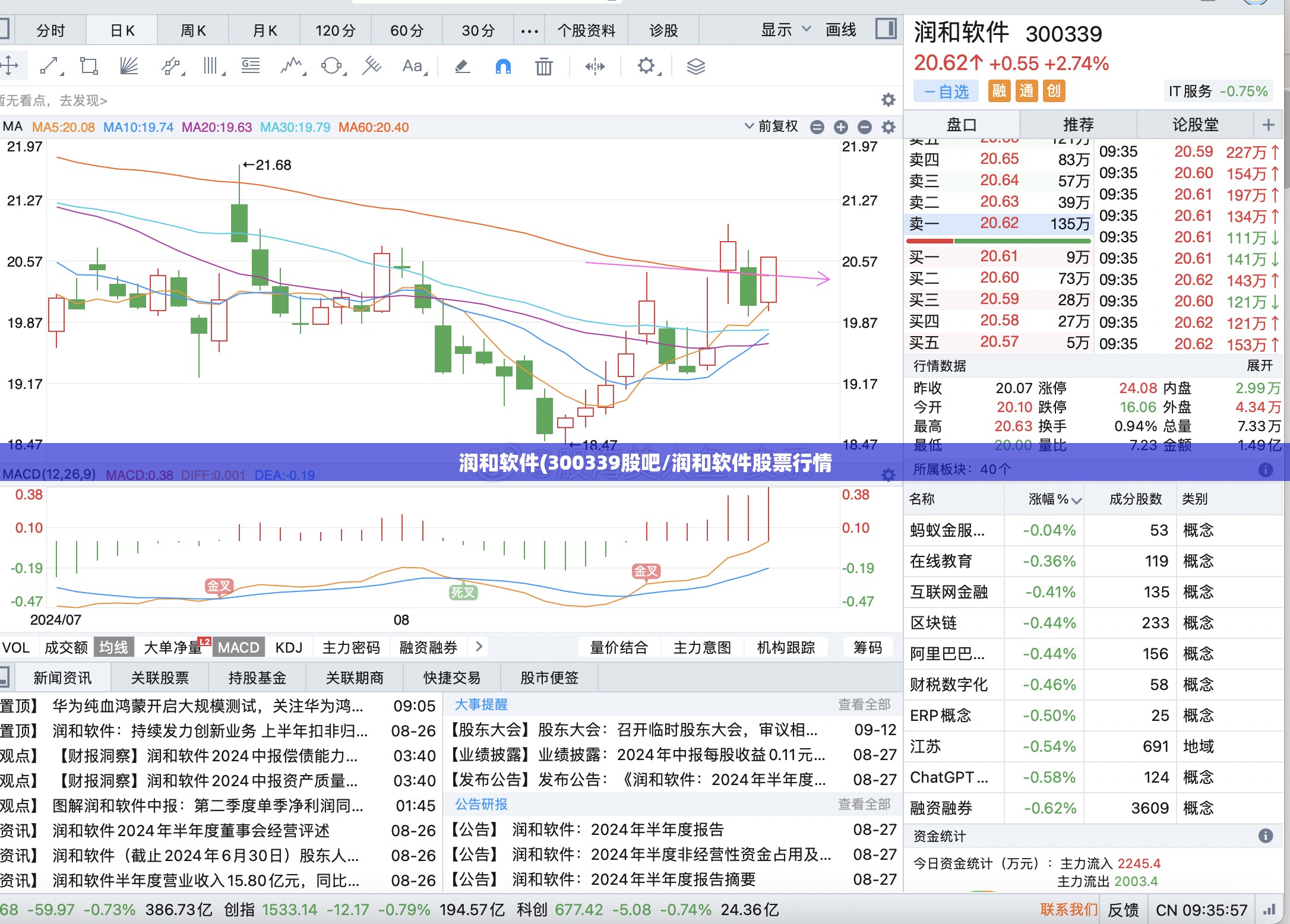Open the 显示 dropdown menu
Screen dimensions: 1290x924
point(785,30)
